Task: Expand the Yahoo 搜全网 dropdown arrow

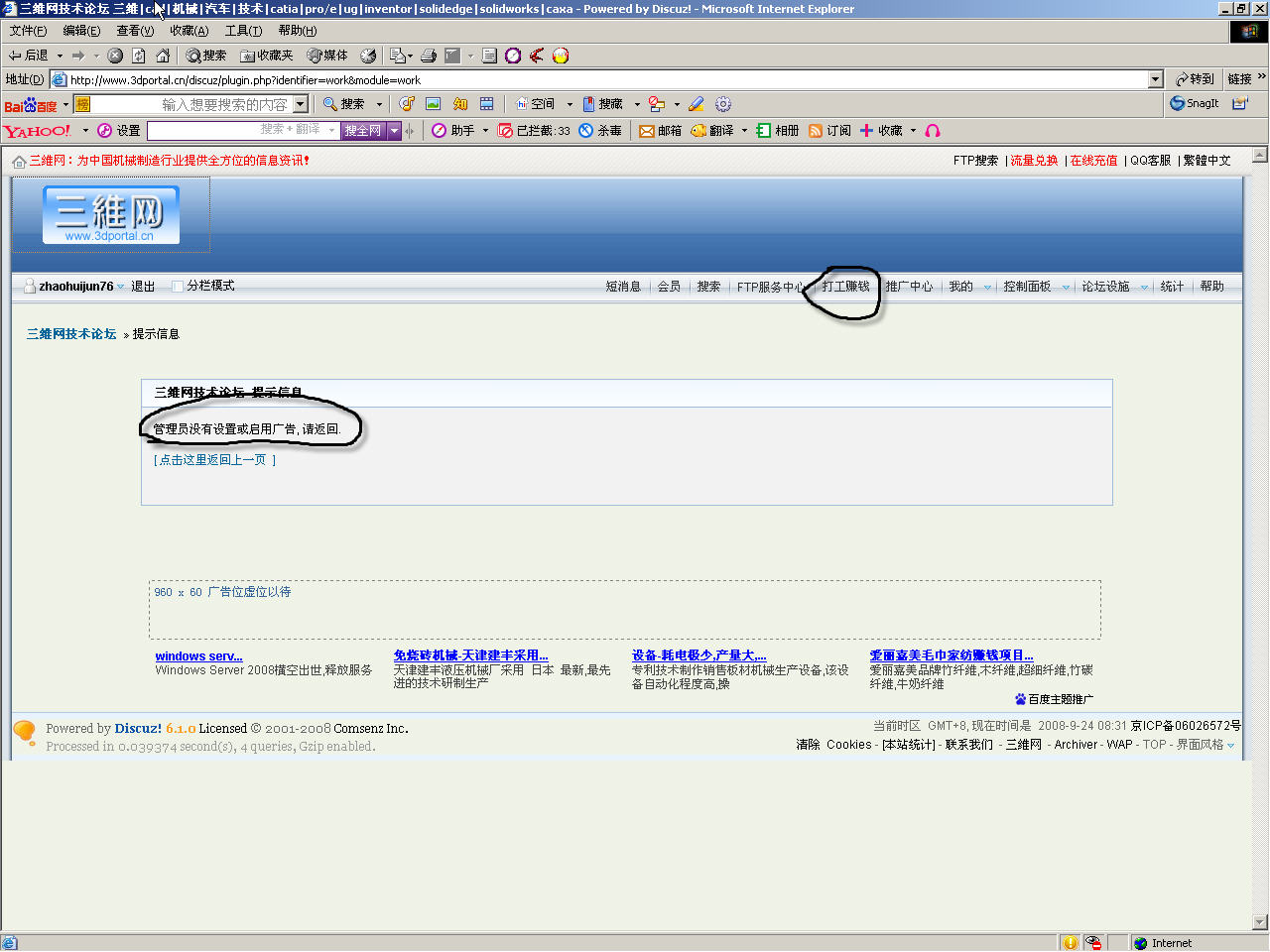Action: [x=394, y=131]
